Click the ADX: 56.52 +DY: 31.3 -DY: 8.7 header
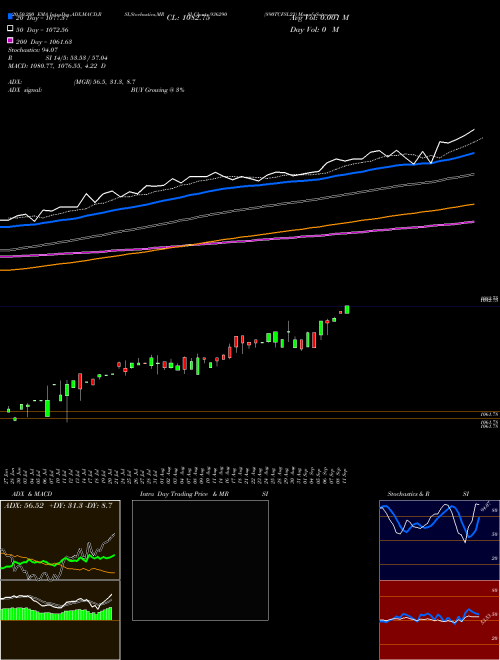The image size is (500, 660). click(58, 506)
